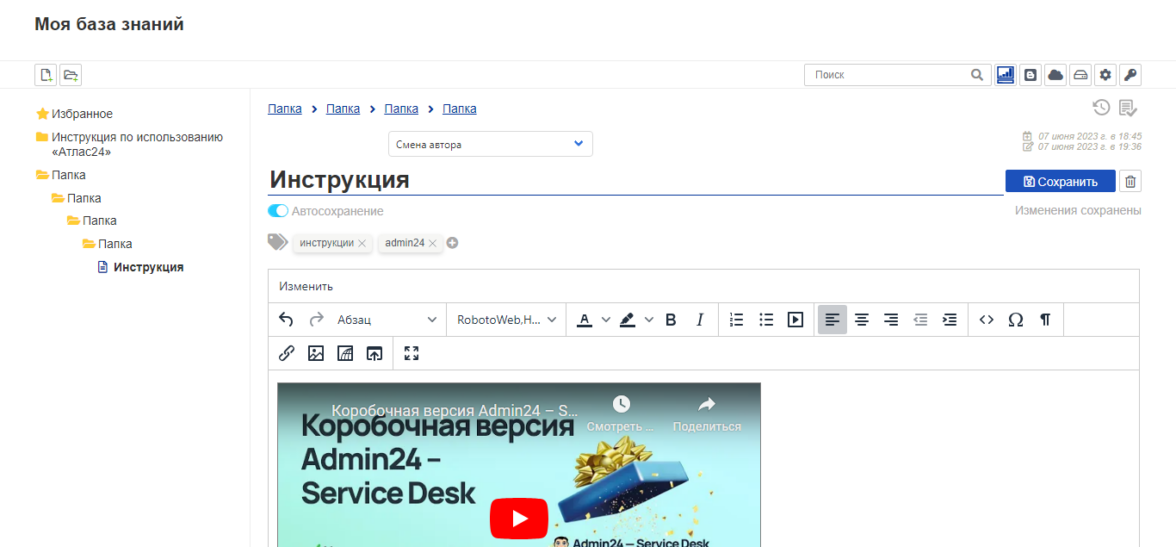Open the cloud storage icon
Screen dimensions: 1176x547
click(1055, 75)
